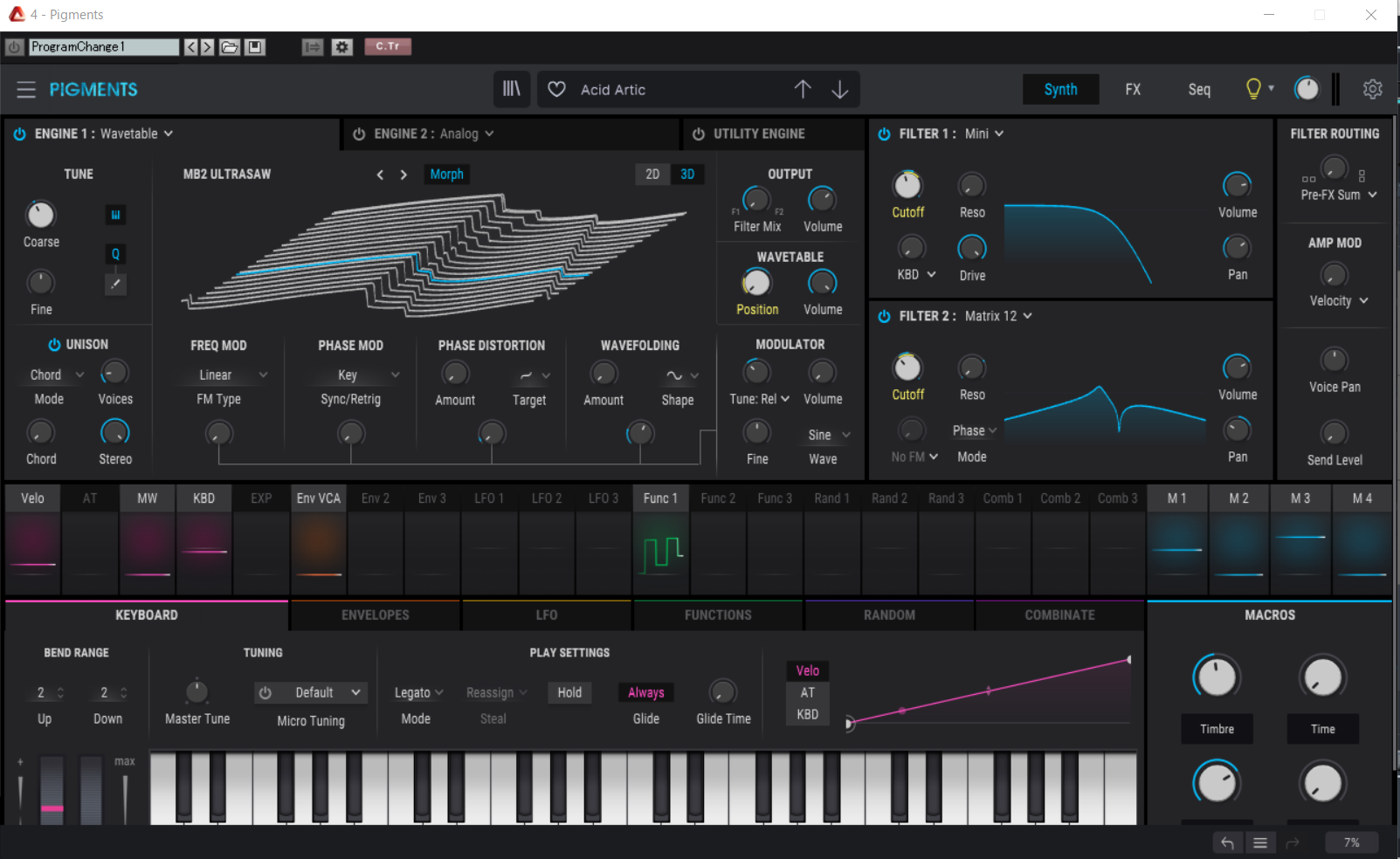Favorite the Acid Artic preset with heart
The image size is (1400, 859).
coord(556,89)
